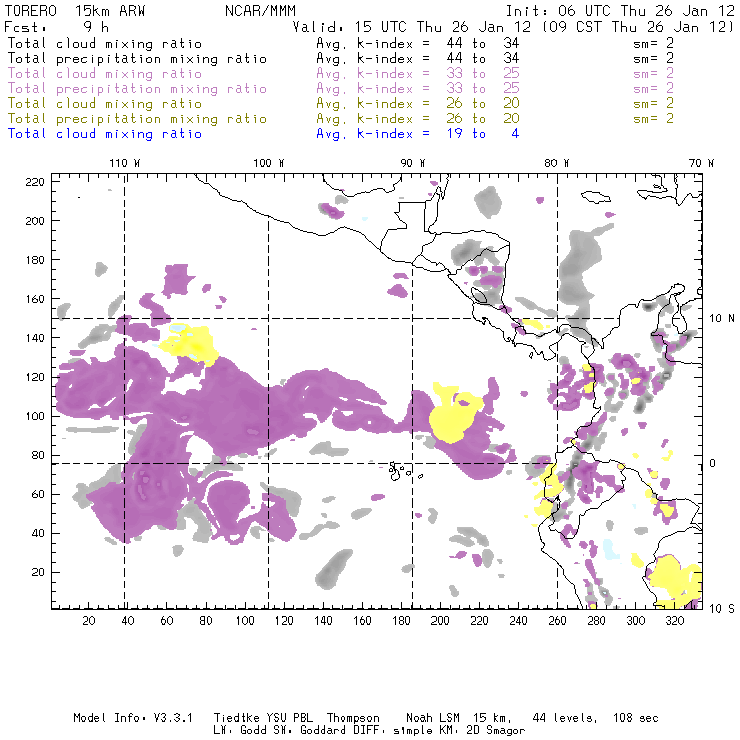Select "100 W" longitude label
740x740 pixels.
click(x=269, y=163)
